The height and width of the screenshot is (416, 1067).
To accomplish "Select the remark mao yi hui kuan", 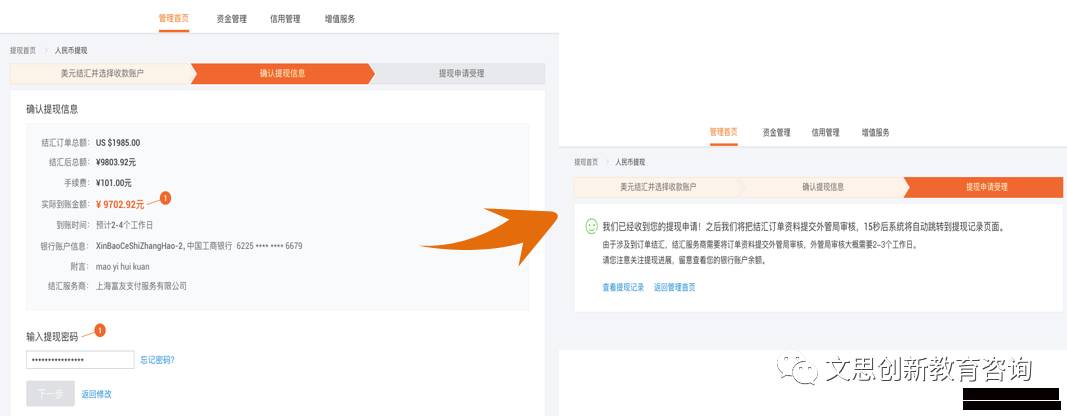I will coord(122,266).
